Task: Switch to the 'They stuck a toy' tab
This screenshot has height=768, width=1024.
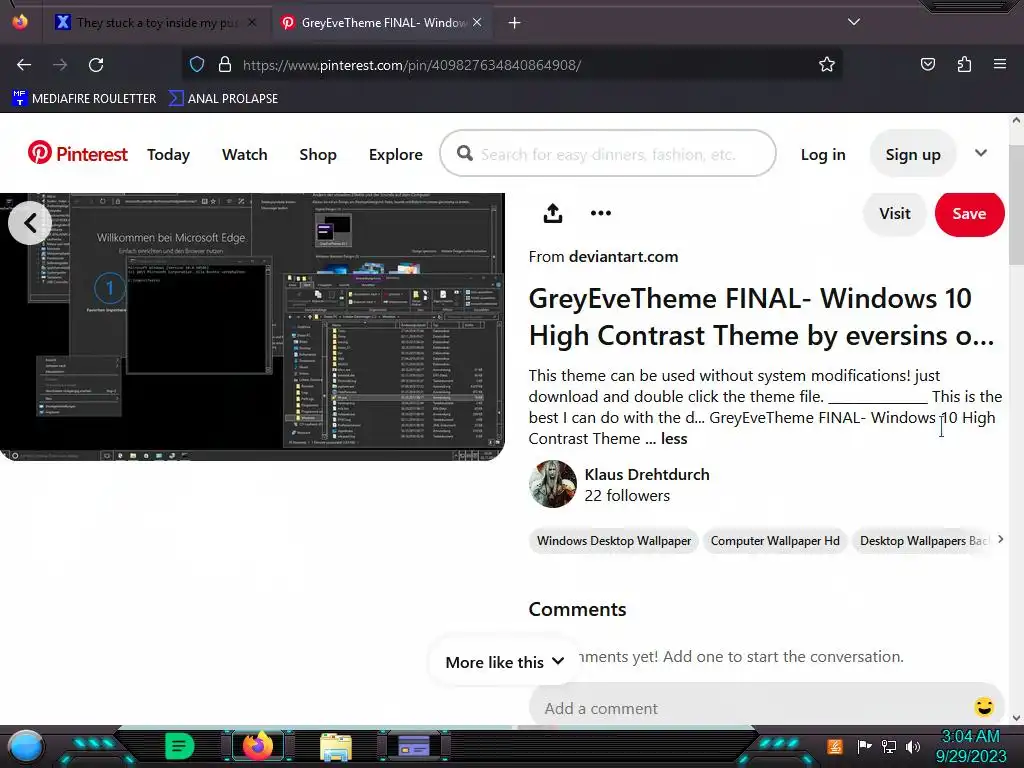Action: pyautogui.click(x=157, y=23)
